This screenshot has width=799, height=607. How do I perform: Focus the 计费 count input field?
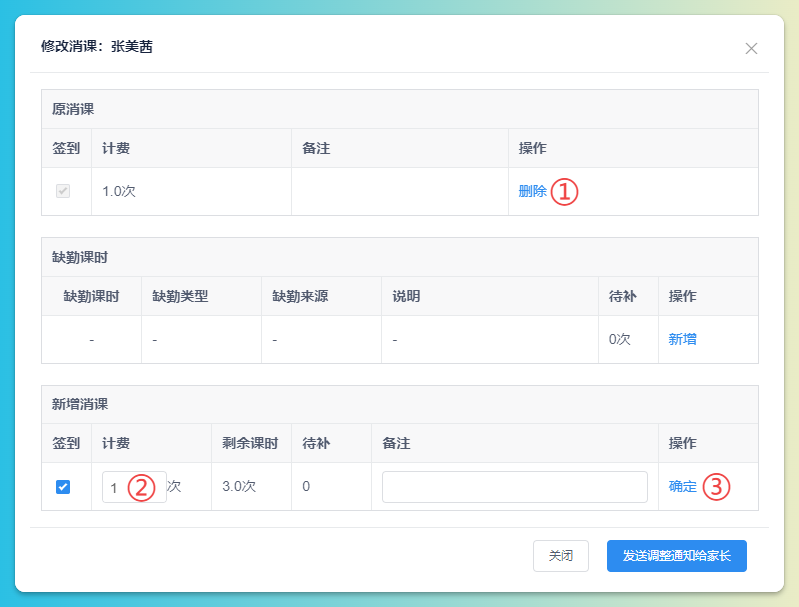coord(134,487)
